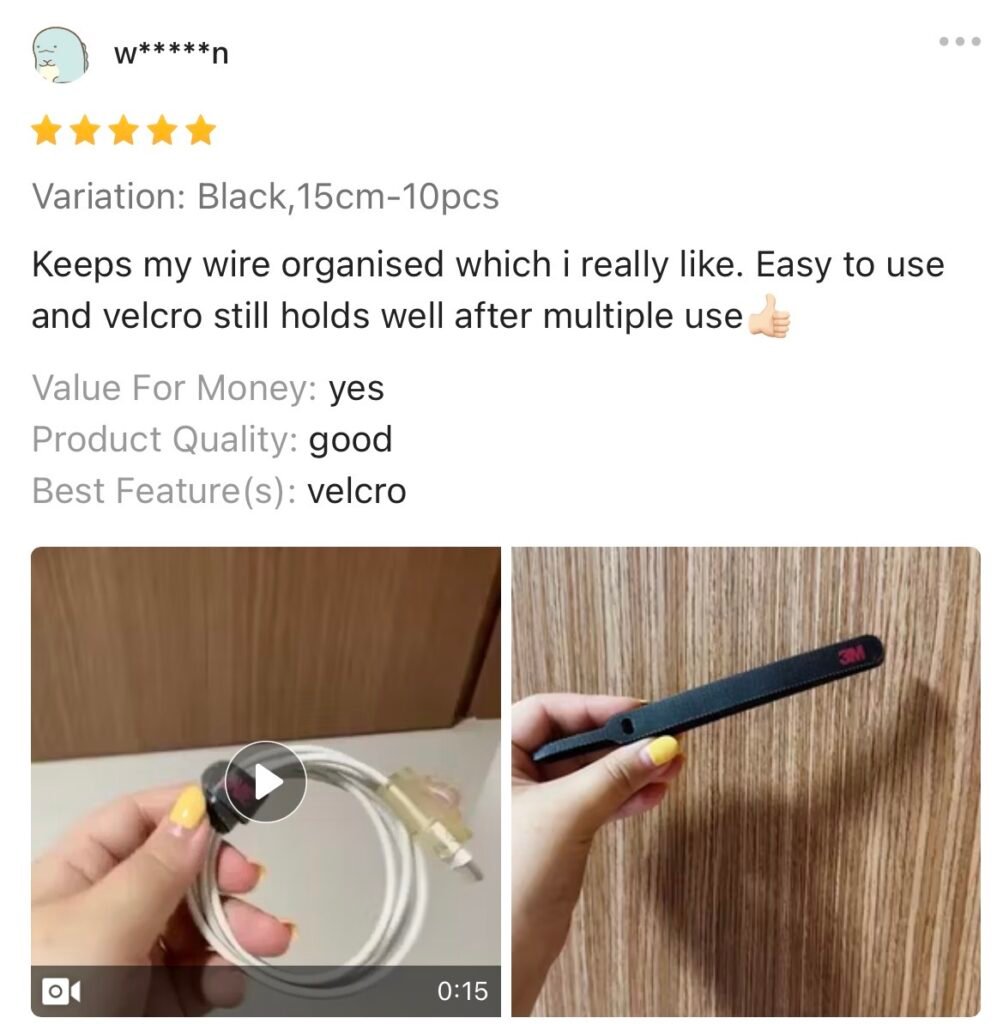
Task: Open the white cable video thumbnail
Action: click(x=266, y=781)
